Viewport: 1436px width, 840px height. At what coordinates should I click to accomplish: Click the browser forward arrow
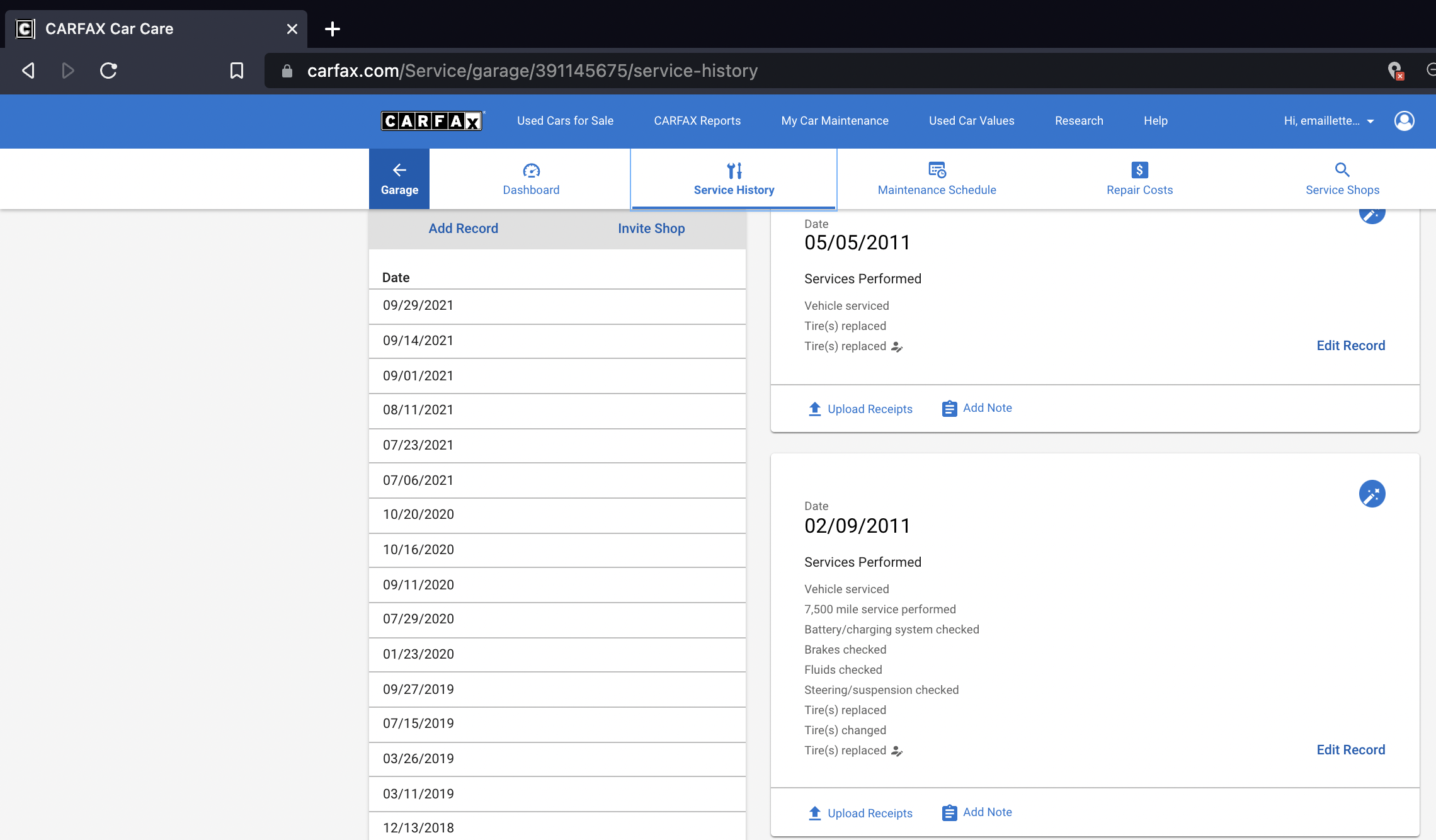[68, 71]
